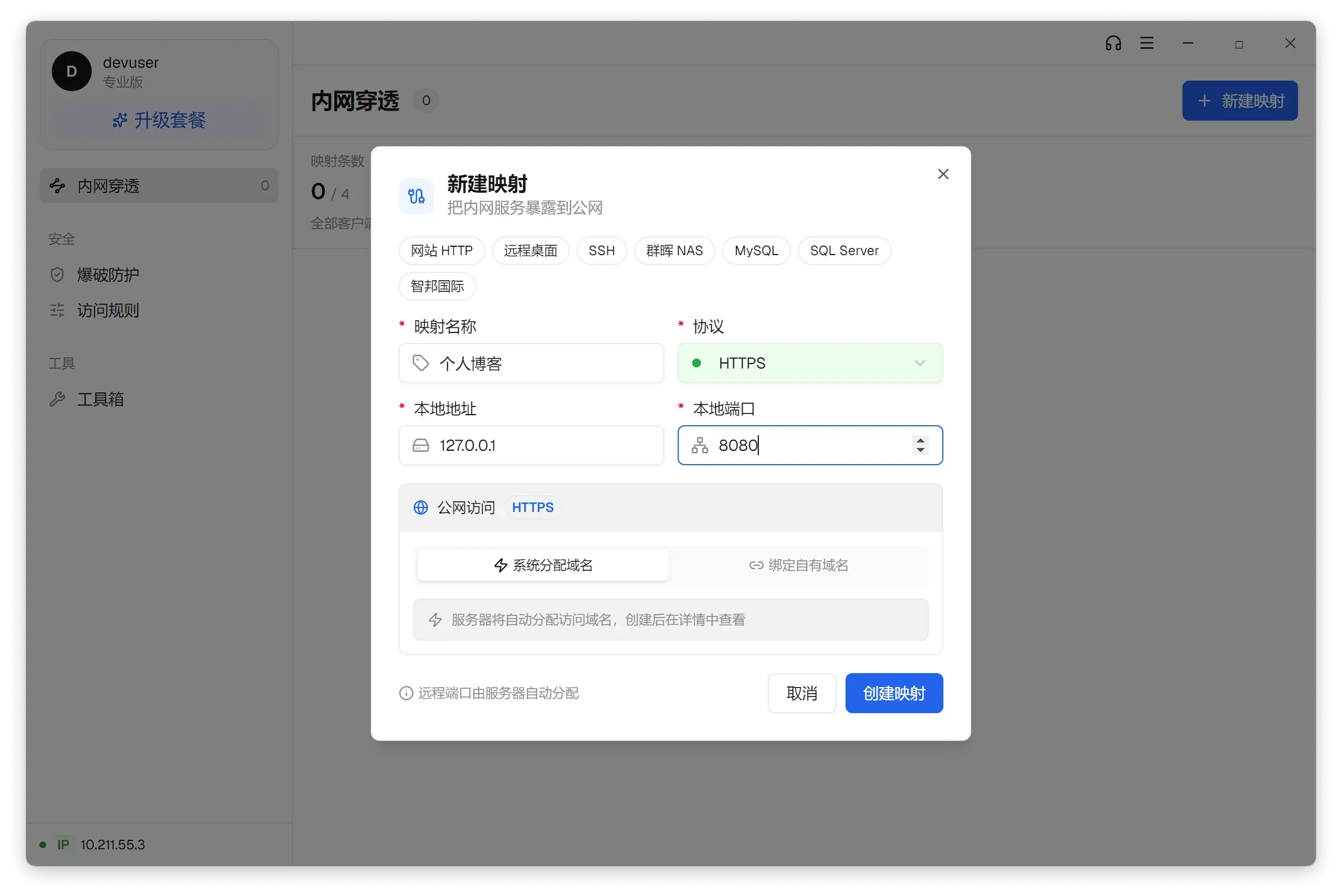The image size is (1342, 896).
Task: Choose the SSH preset chip
Action: point(602,250)
